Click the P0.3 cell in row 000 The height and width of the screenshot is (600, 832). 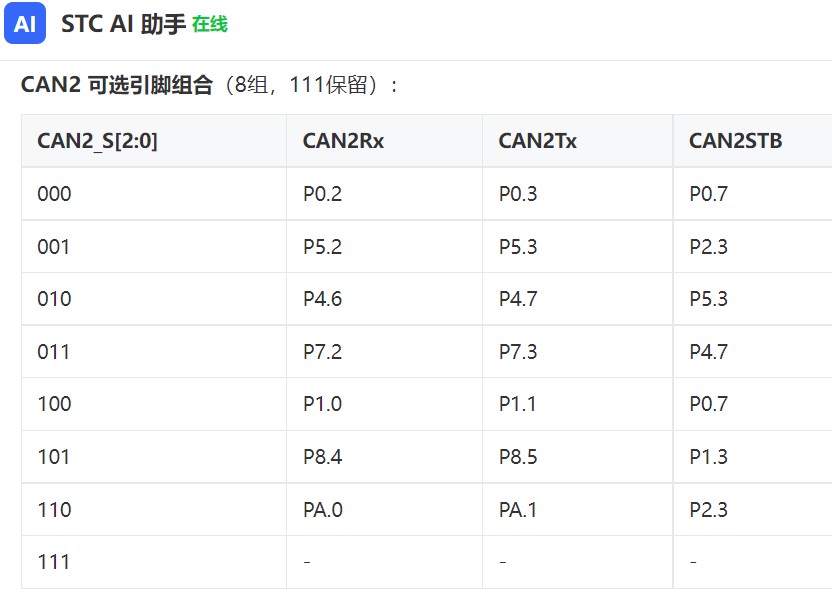[x=518, y=194]
